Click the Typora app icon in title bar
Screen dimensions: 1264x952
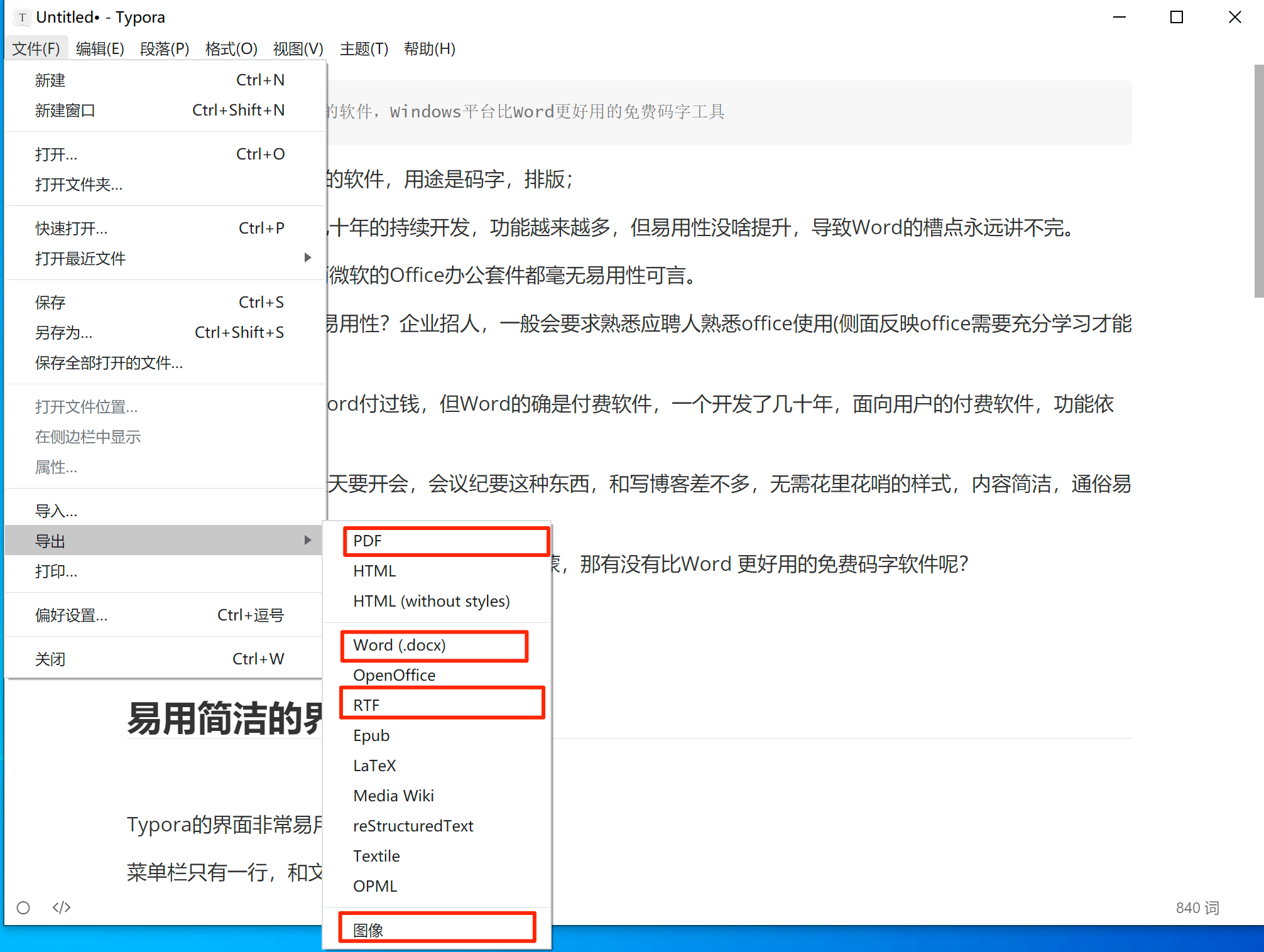click(22, 17)
